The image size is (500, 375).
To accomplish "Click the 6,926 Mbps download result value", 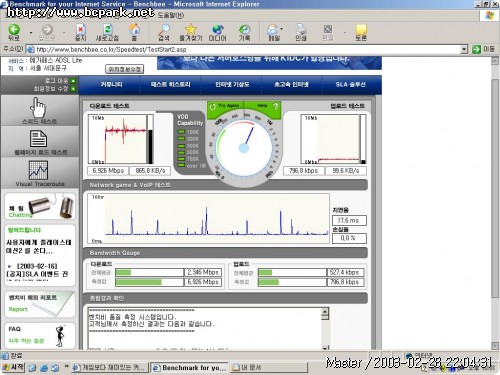I will 108,171.
